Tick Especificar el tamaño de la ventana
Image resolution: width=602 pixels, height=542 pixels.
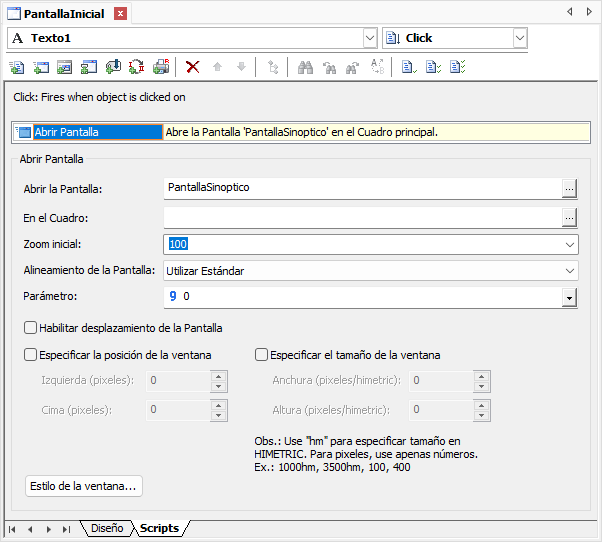[x=262, y=354]
